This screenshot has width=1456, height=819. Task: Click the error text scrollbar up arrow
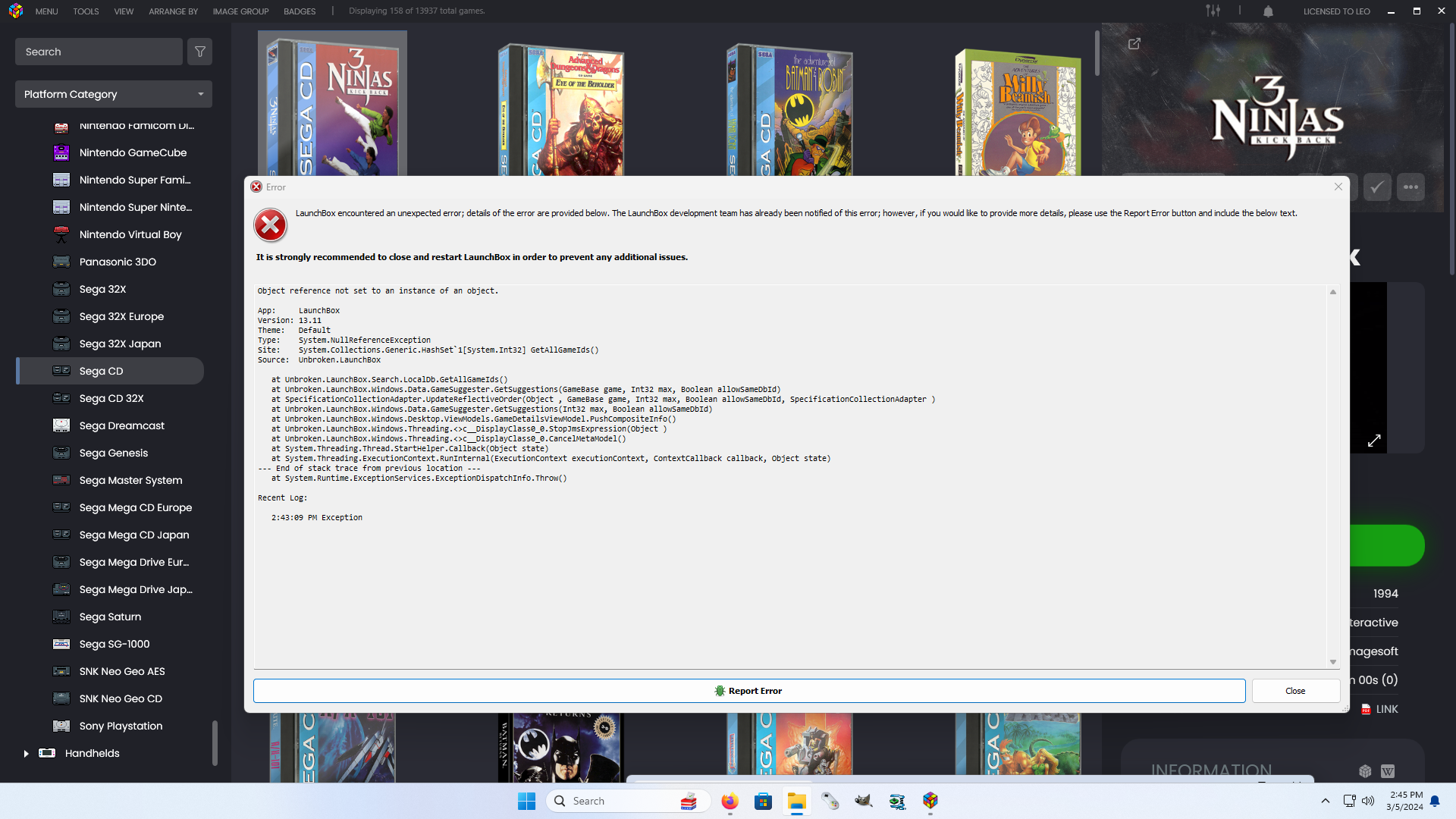click(x=1333, y=292)
